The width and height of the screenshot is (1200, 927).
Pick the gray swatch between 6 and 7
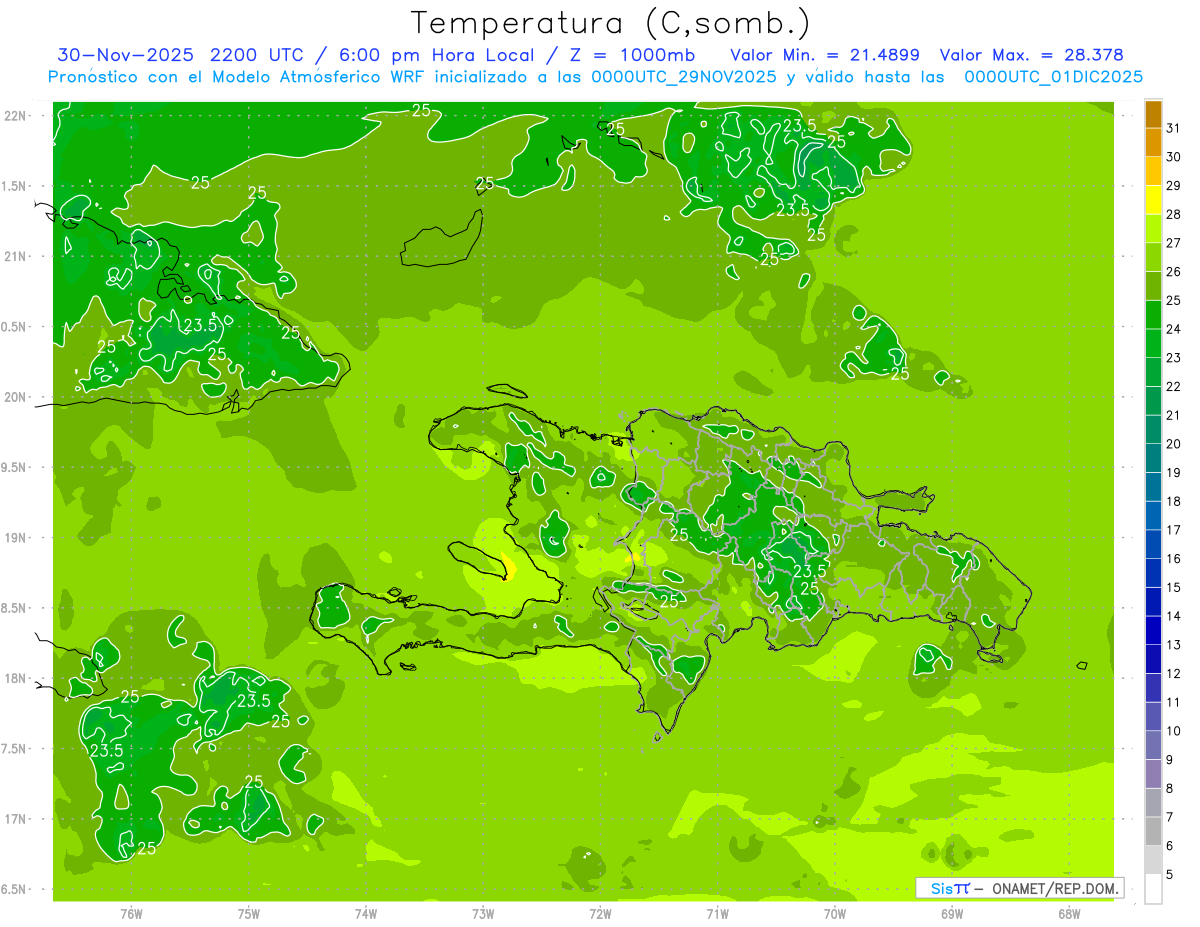1153,831
